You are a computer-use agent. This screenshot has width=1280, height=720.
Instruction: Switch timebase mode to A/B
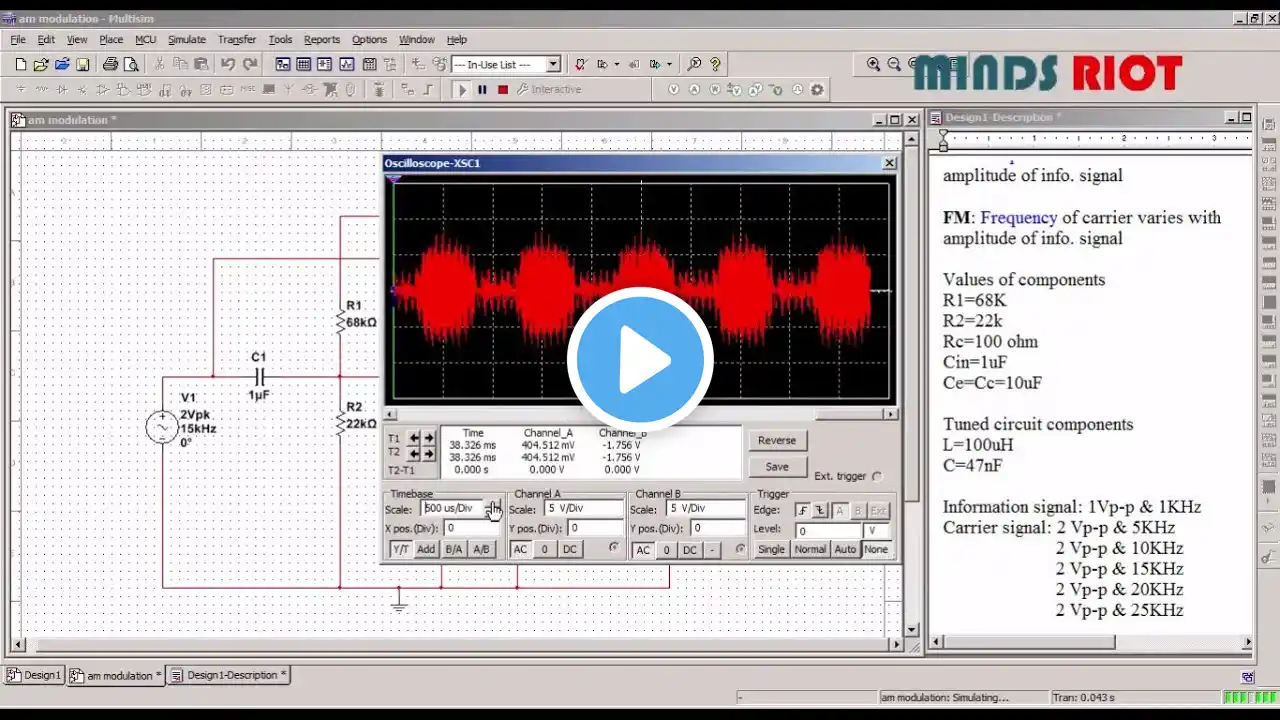coord(481,549)
